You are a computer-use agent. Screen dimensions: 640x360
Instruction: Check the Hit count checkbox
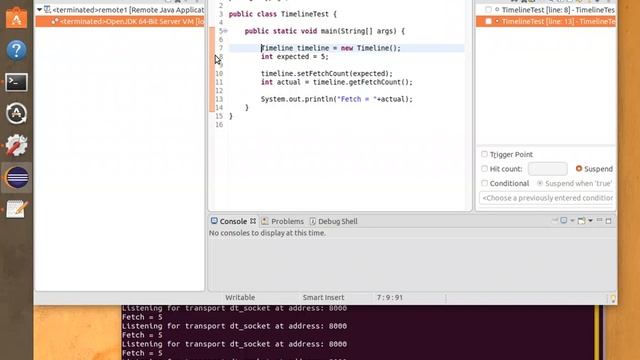pyautogui.click(x=484, y=168)
